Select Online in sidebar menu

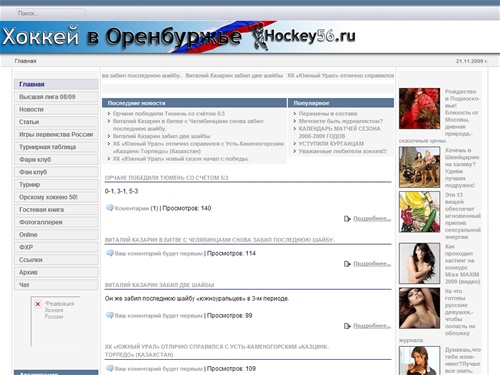click(x=56, y=235)
